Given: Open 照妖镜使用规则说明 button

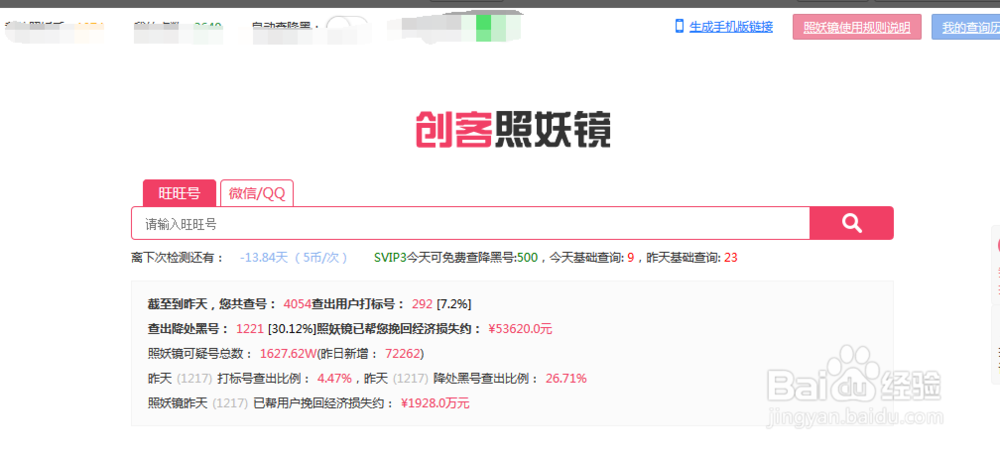Looking at the screenshot, I should coord(856,28).
